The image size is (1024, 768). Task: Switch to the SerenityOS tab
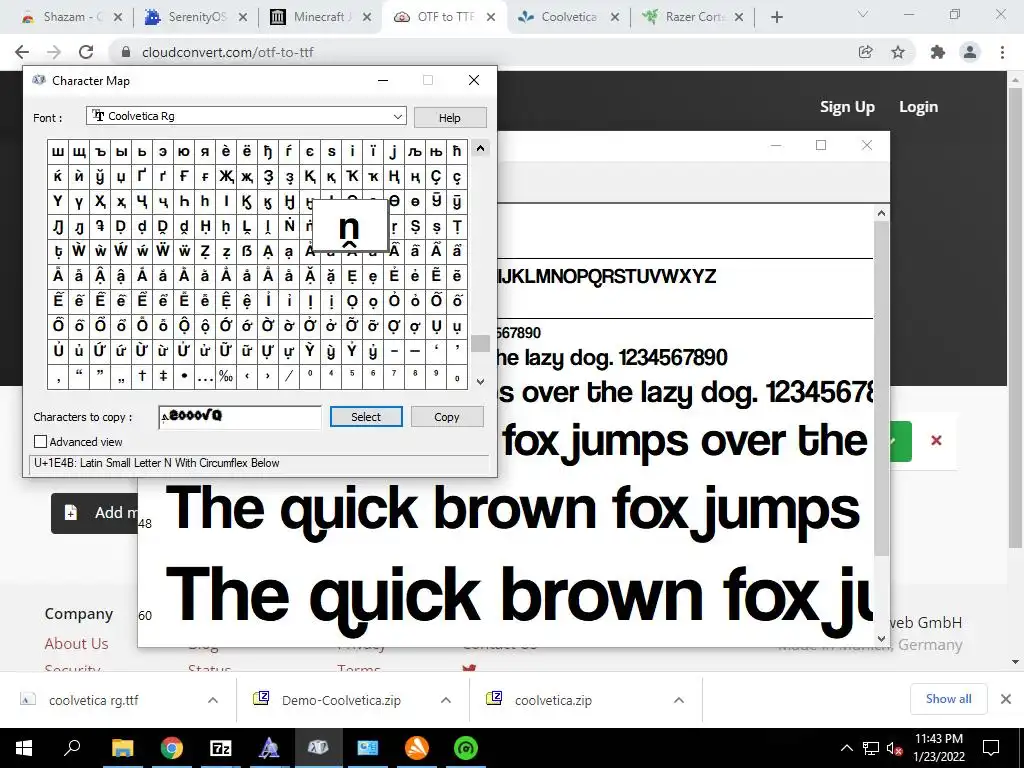(x=197, y=17)
